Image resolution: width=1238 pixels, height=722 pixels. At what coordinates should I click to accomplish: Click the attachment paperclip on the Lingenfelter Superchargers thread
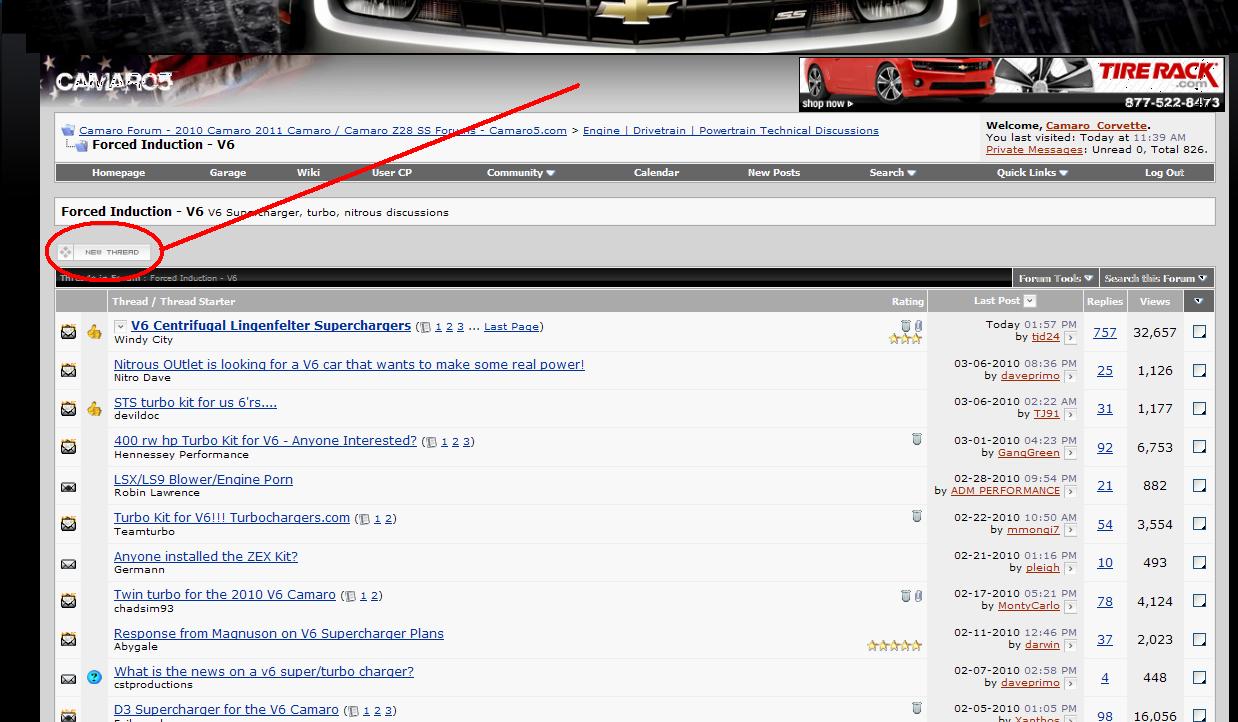point(919,325)
